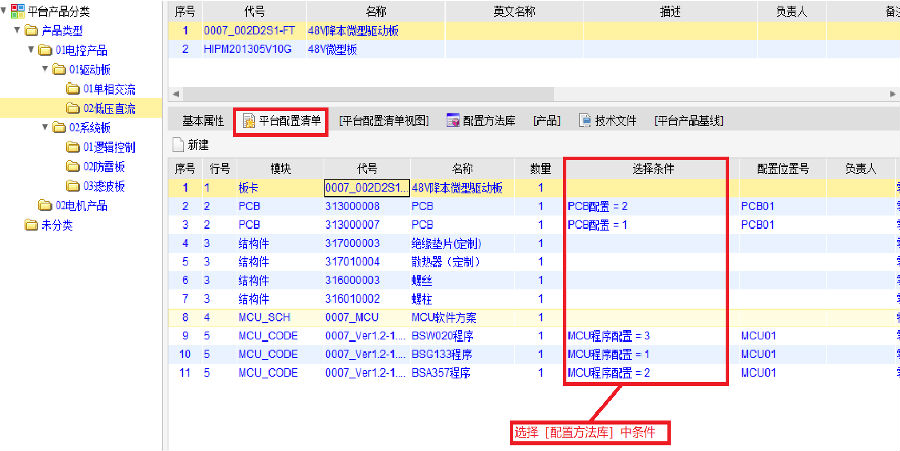
Task: Click the 技术文件 document icon
Action: 585,121
